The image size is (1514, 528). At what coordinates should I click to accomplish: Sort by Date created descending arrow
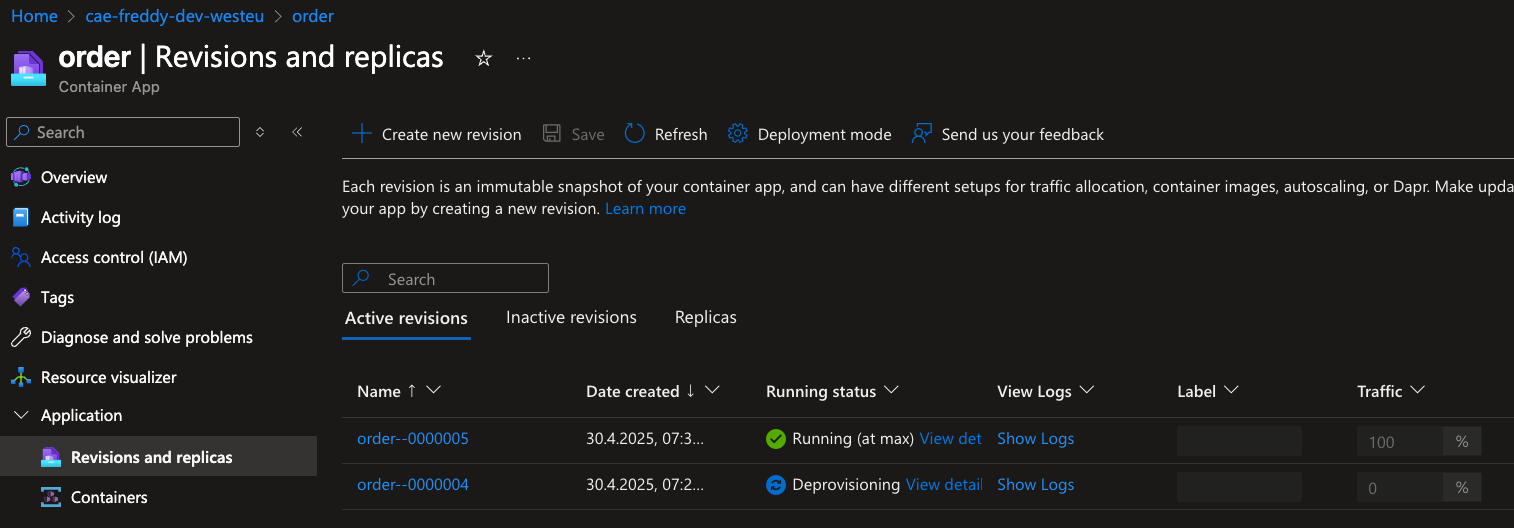click(x=690, y=391)
